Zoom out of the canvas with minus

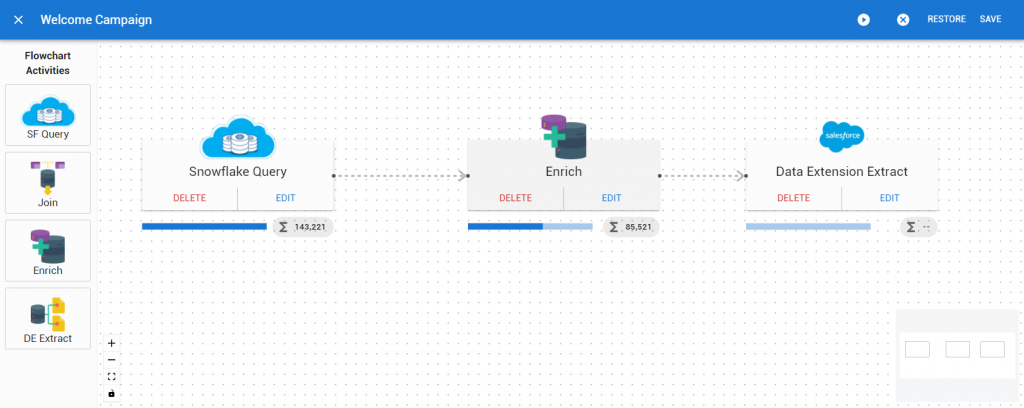click(x=111, y=360)
